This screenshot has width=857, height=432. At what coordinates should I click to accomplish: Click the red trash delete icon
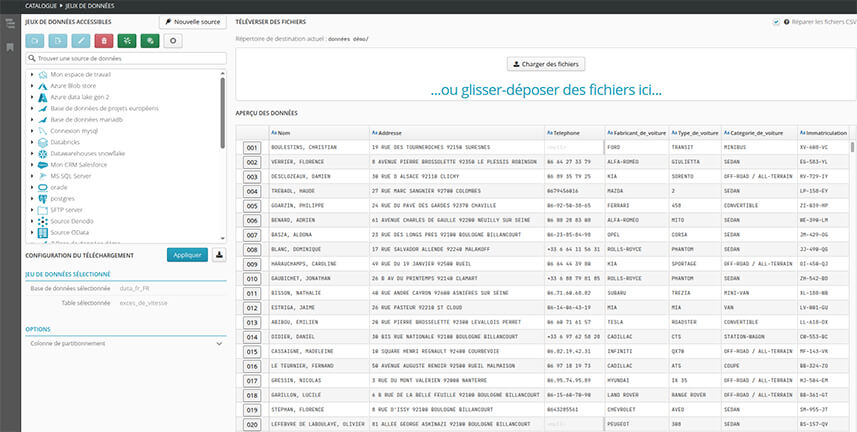(x=102, y=41)
